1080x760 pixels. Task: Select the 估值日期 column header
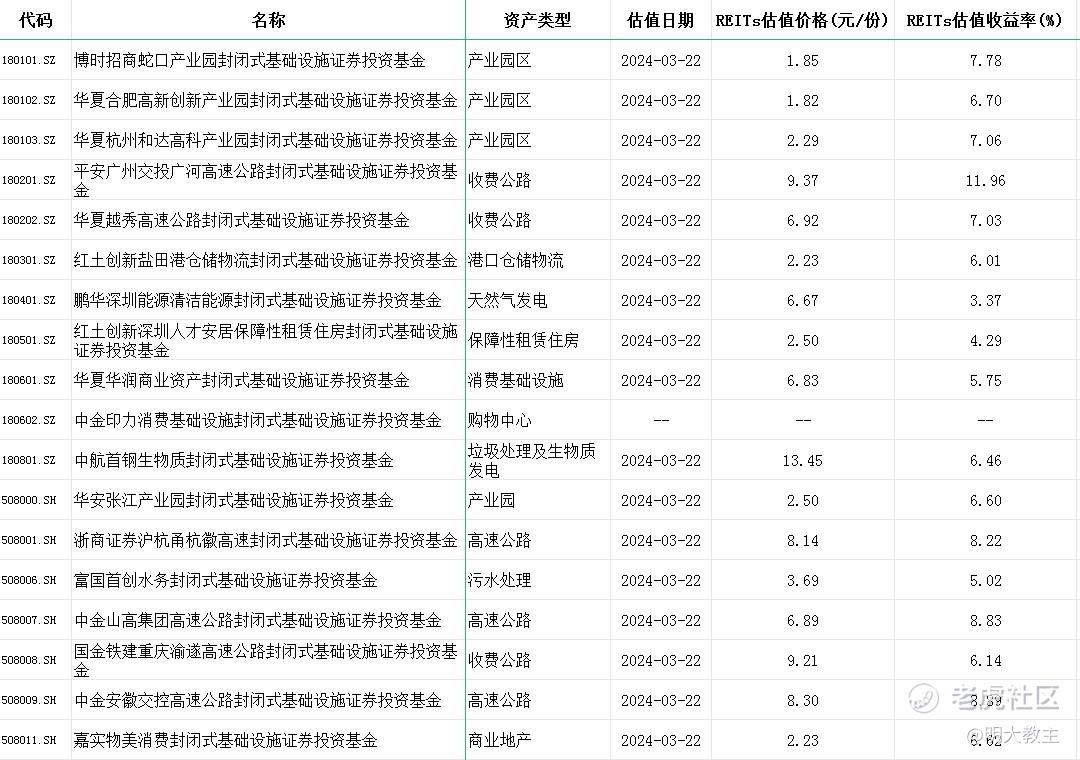click(x=660, y=20)
